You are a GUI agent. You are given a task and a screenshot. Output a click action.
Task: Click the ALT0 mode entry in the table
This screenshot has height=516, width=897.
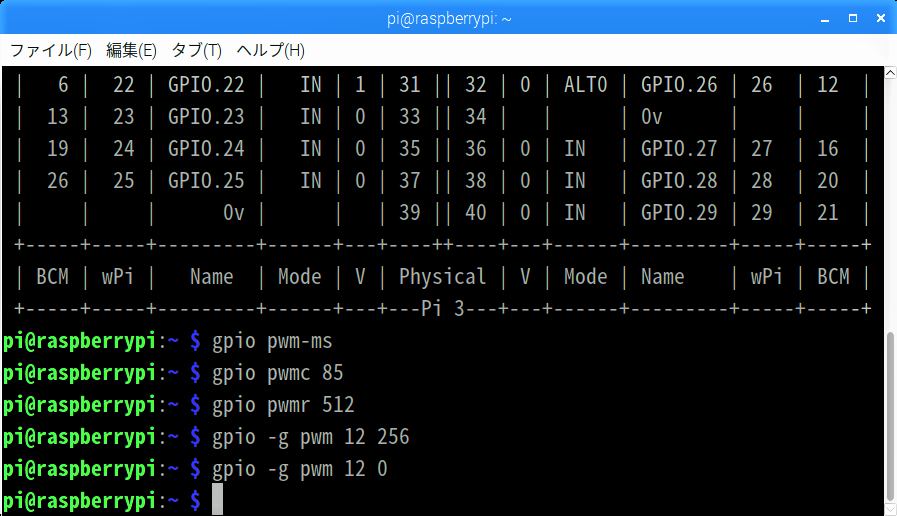pyautogui.click(x=585, y=85)
